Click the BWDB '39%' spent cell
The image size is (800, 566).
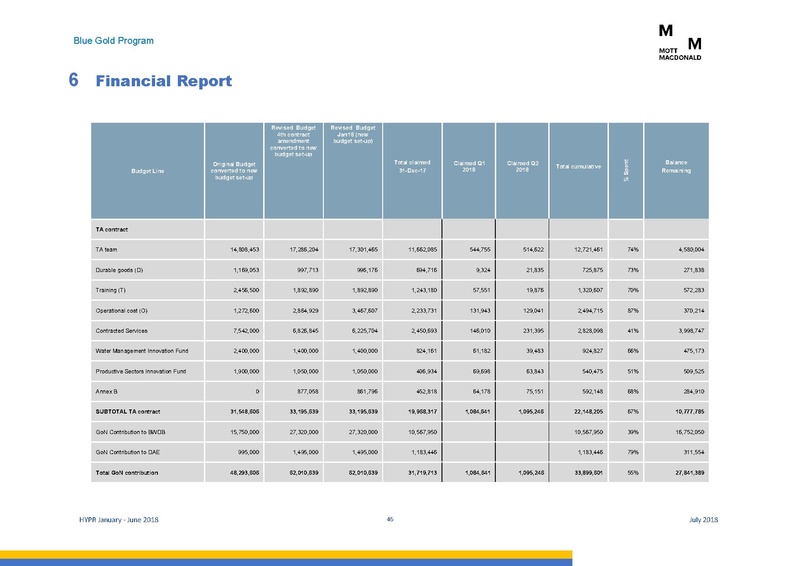[633, 432]
